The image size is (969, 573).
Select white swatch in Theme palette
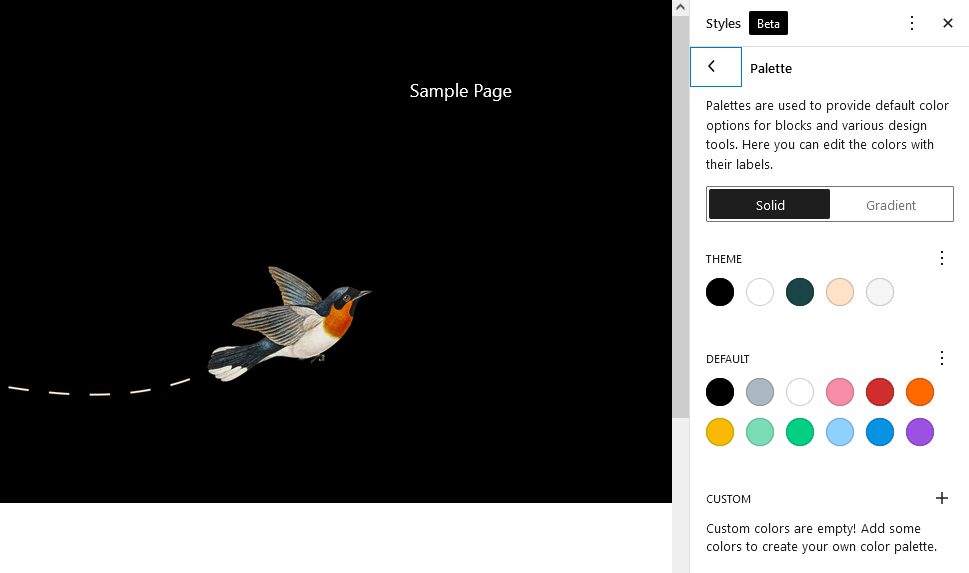[x=760, y=292]
